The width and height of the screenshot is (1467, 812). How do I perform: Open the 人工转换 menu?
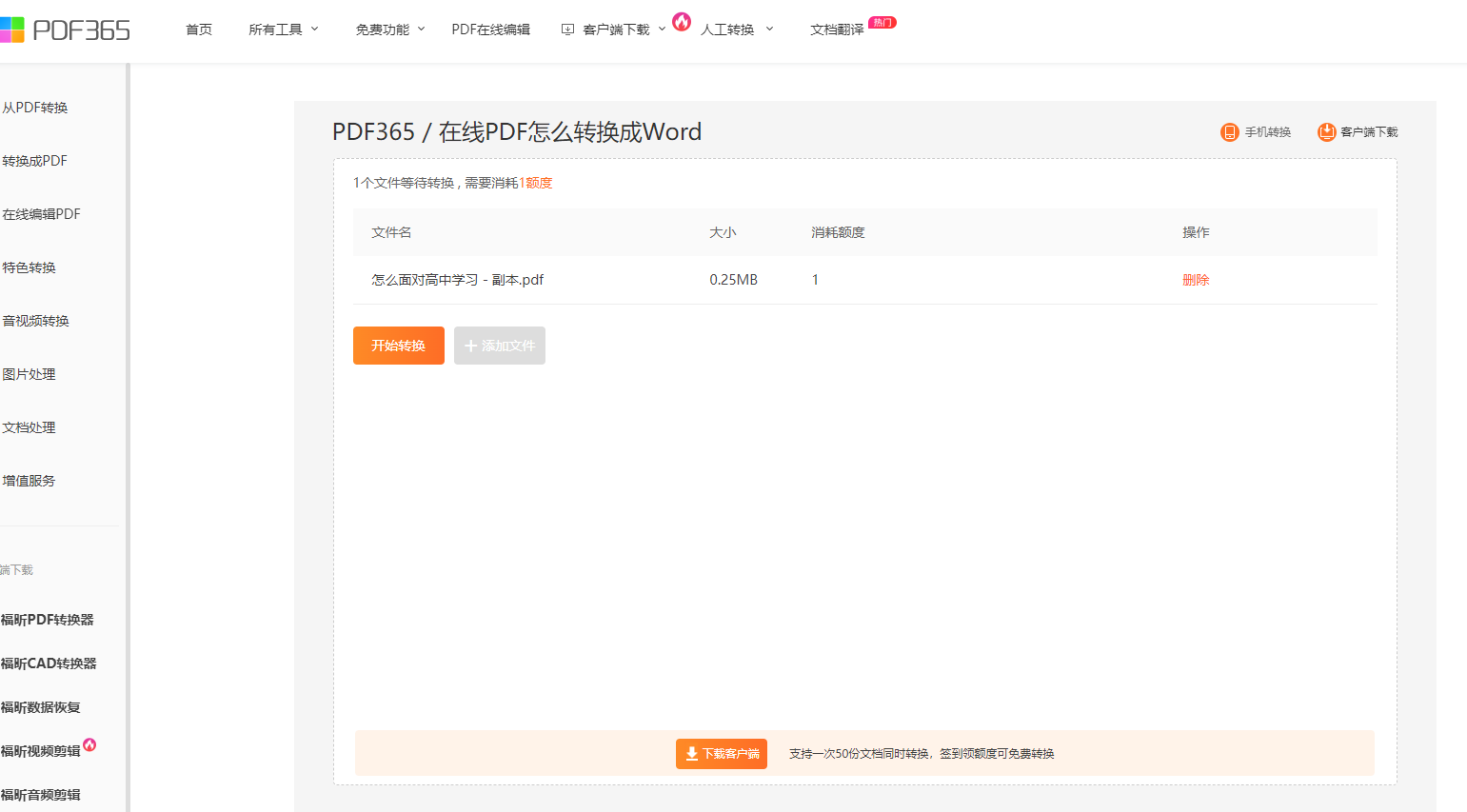coord(727,30)
